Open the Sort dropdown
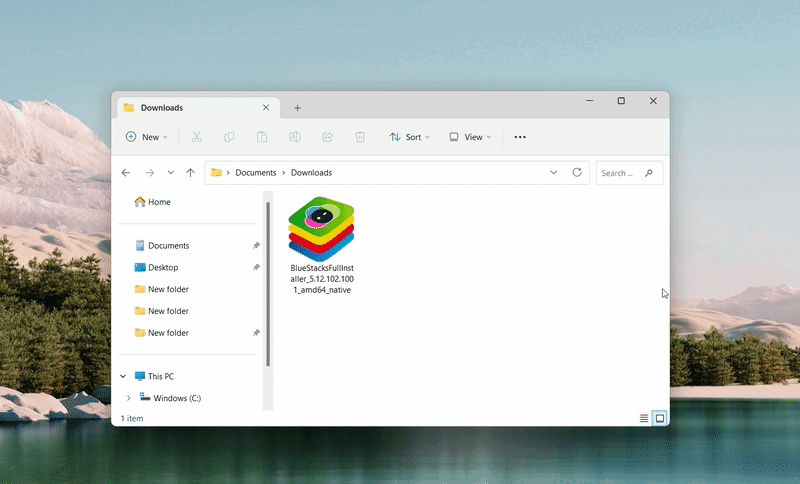800x484 pixels. [409, 137]
